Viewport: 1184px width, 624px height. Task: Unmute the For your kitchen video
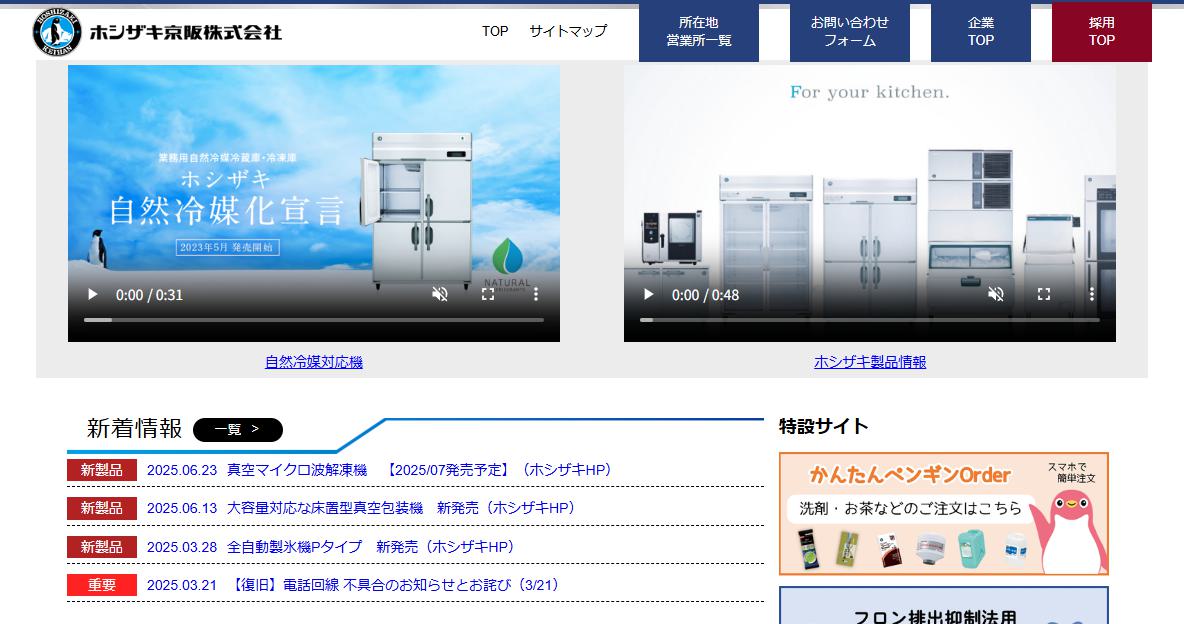pyautogui.click(x=995, y=295)
